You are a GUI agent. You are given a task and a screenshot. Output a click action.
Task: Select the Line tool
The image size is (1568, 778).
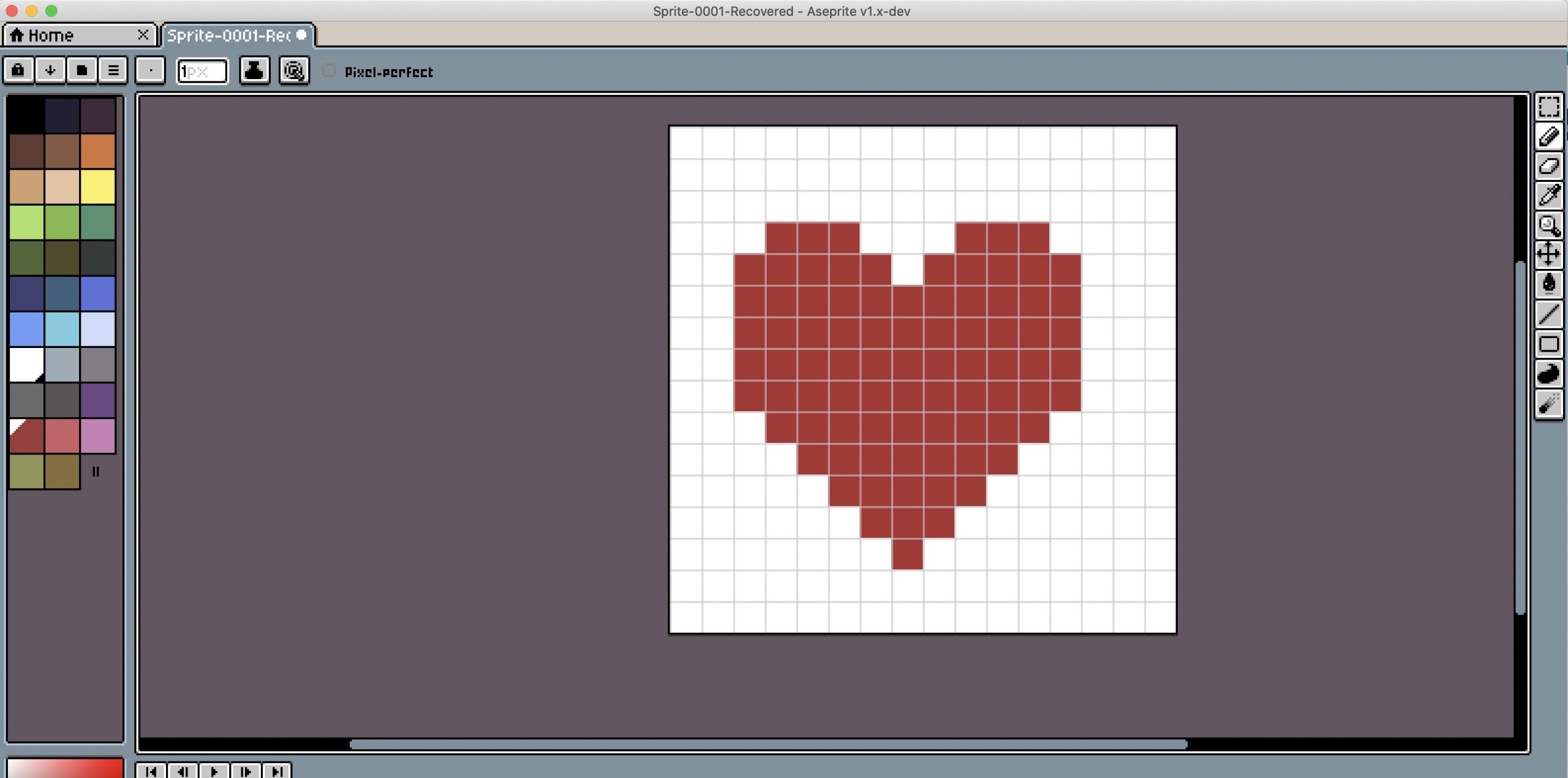click(1548, 314)
